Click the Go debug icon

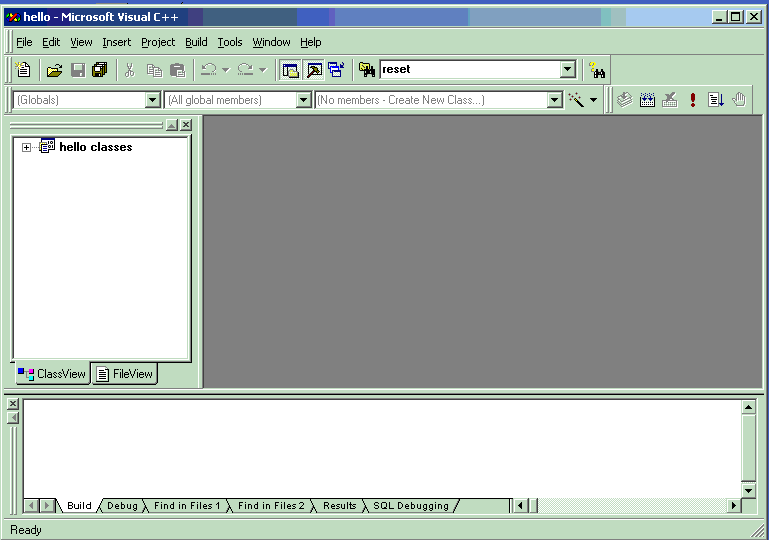point(716,100)
